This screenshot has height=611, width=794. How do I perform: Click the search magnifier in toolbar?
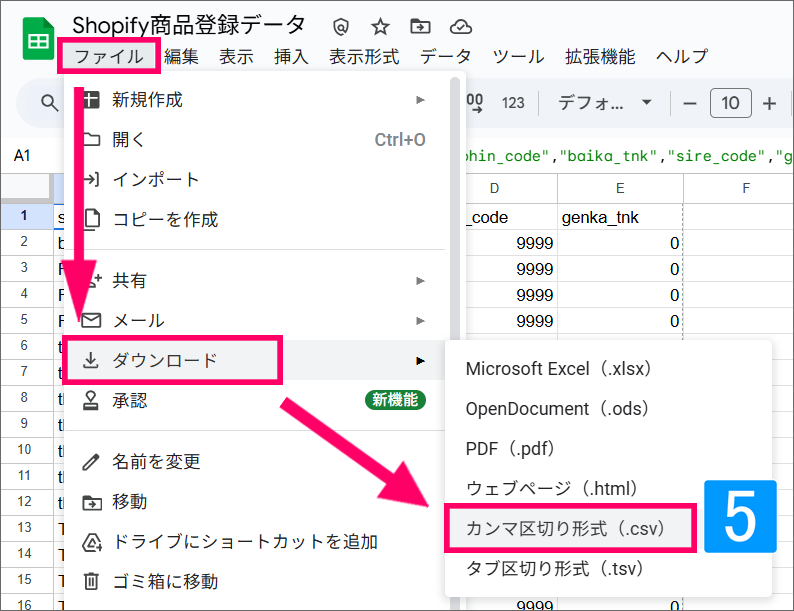pyautogui.click(x=49, y=103)
